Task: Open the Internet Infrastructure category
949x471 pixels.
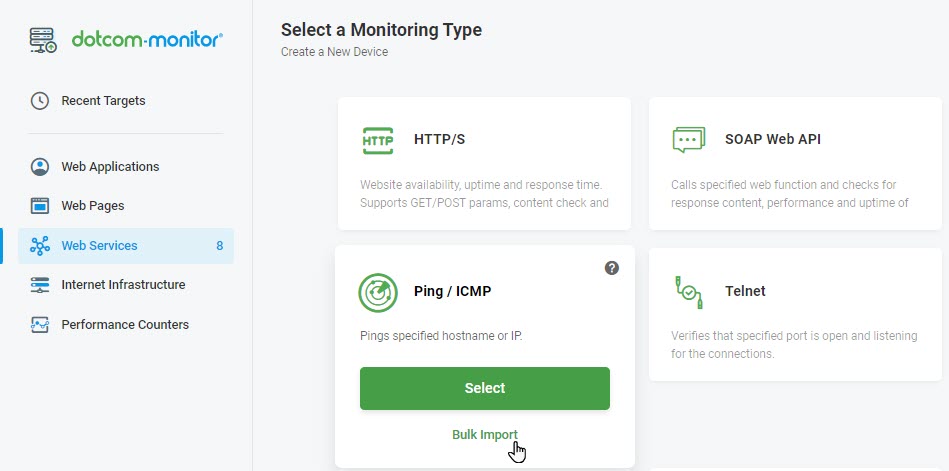Action: [x=123, y=285]
